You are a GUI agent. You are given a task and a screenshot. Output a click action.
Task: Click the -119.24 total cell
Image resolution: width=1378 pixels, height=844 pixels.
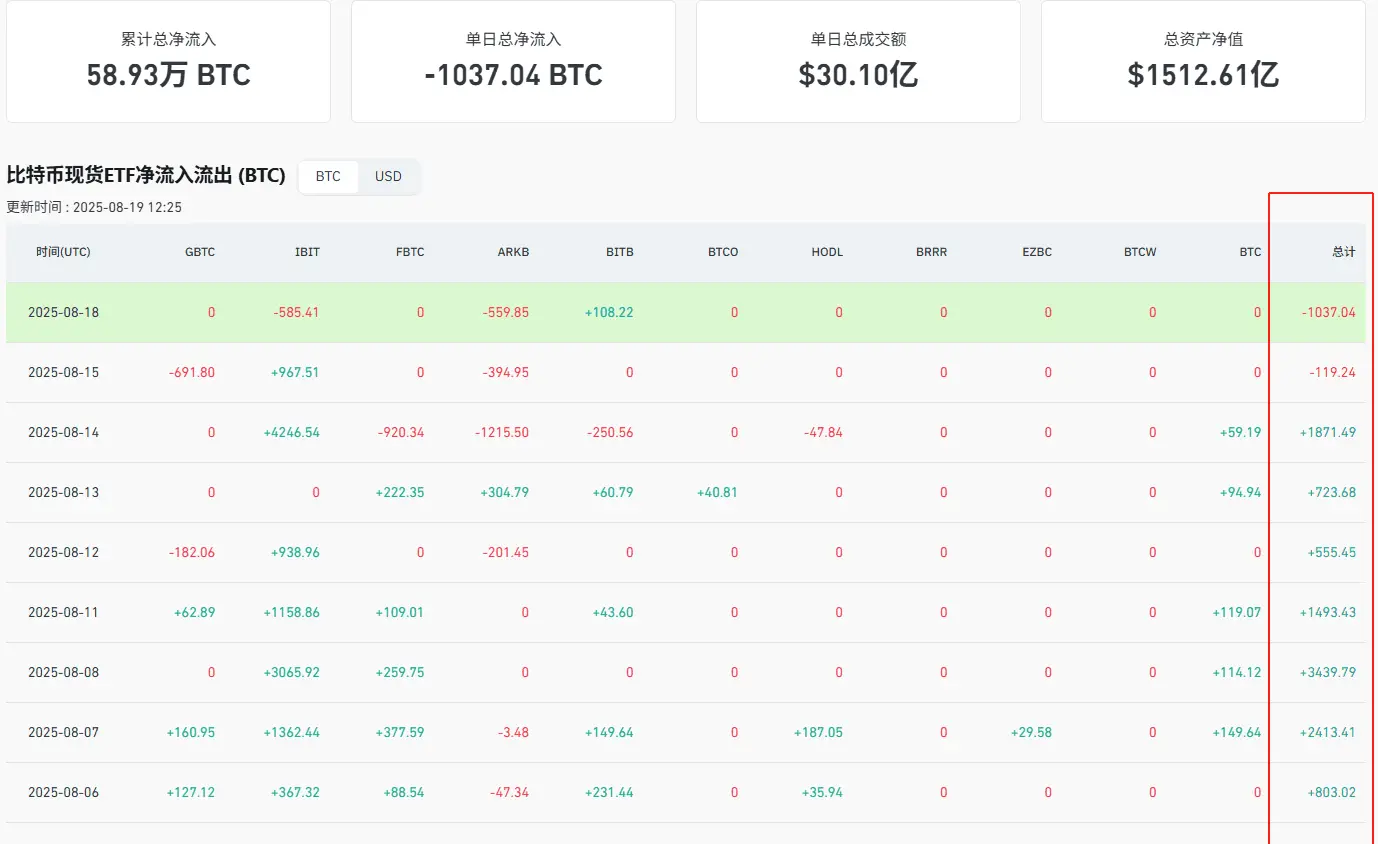[1333, 372]
